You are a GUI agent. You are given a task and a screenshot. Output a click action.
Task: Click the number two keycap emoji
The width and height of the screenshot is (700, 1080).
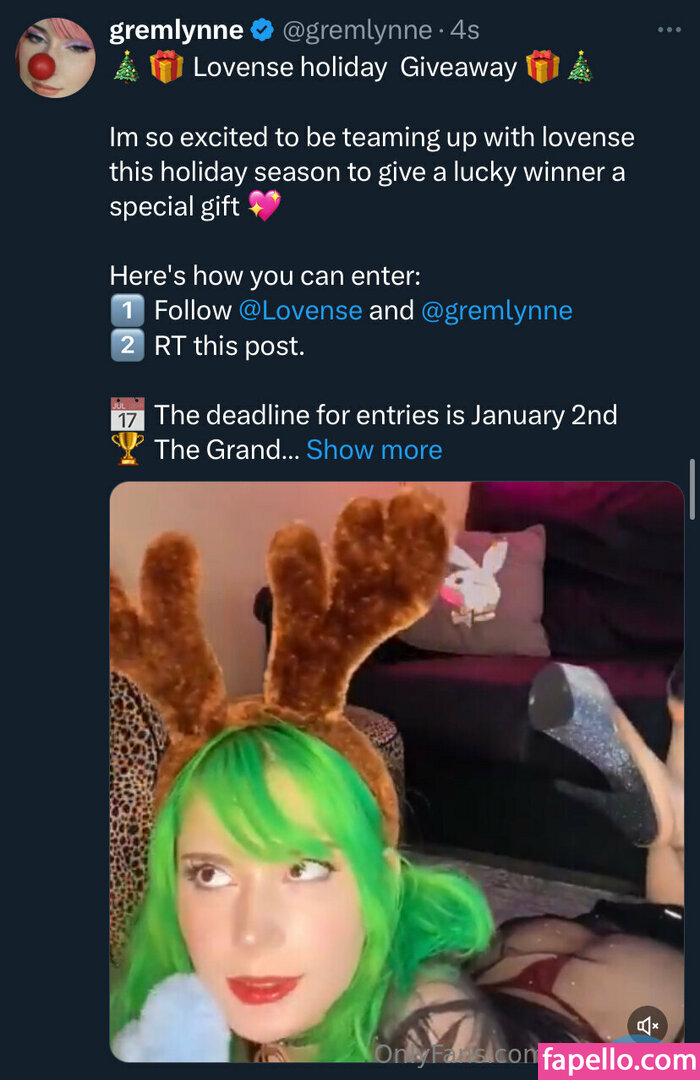coord(127,346)
